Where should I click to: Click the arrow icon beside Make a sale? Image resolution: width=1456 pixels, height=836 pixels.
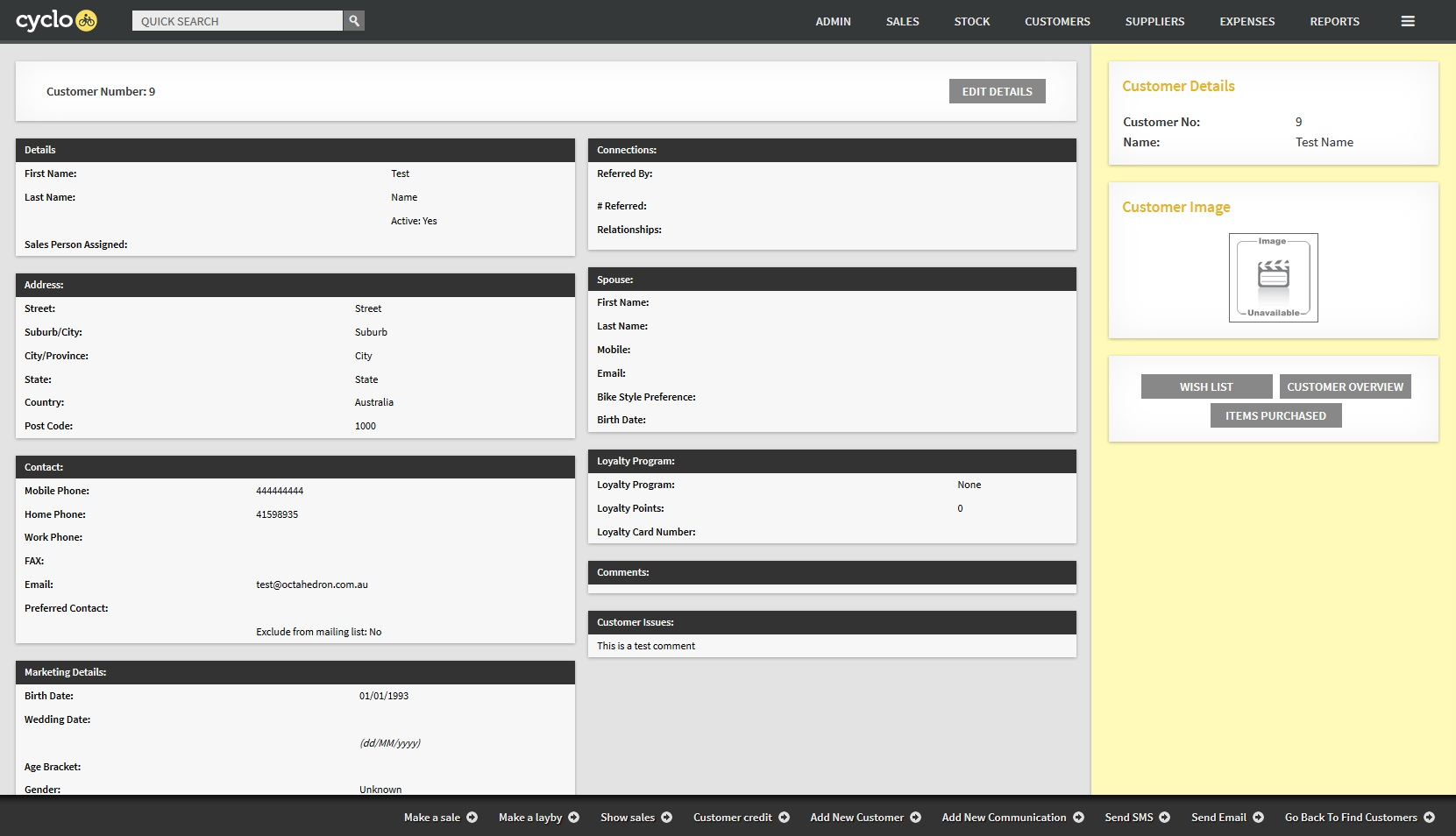pos(472,818)
